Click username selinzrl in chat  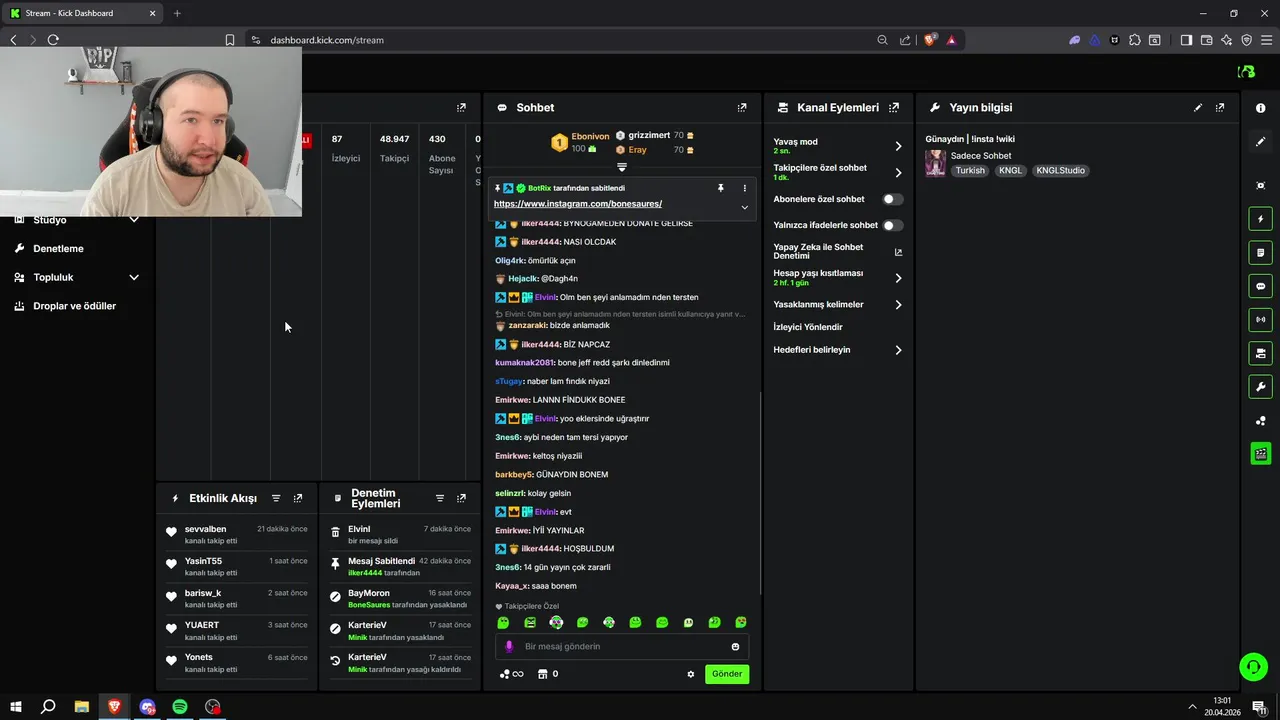point(509,493)
